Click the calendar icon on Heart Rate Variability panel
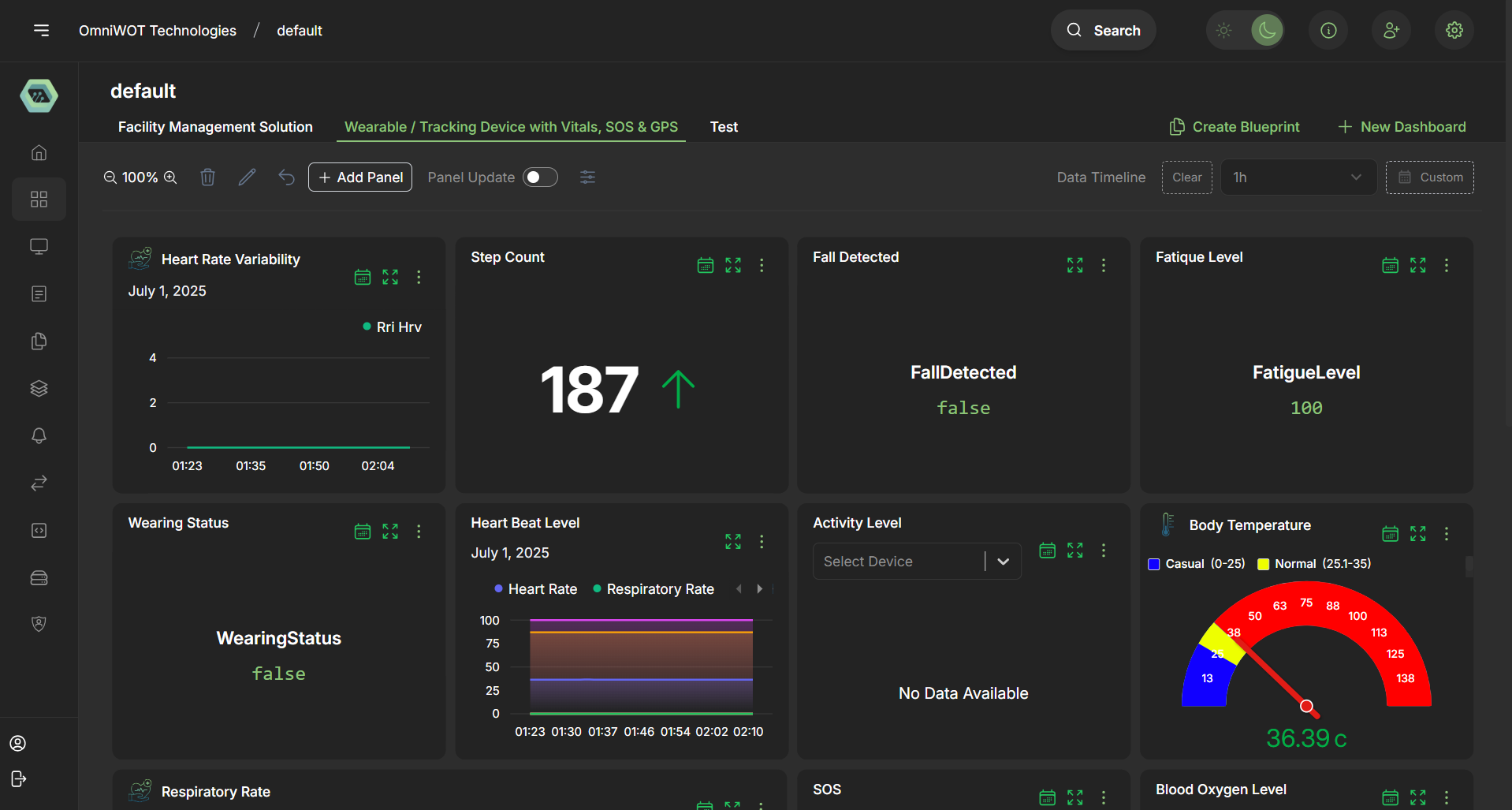Viewport: 1512px width, 810px height. click(362, 277)
